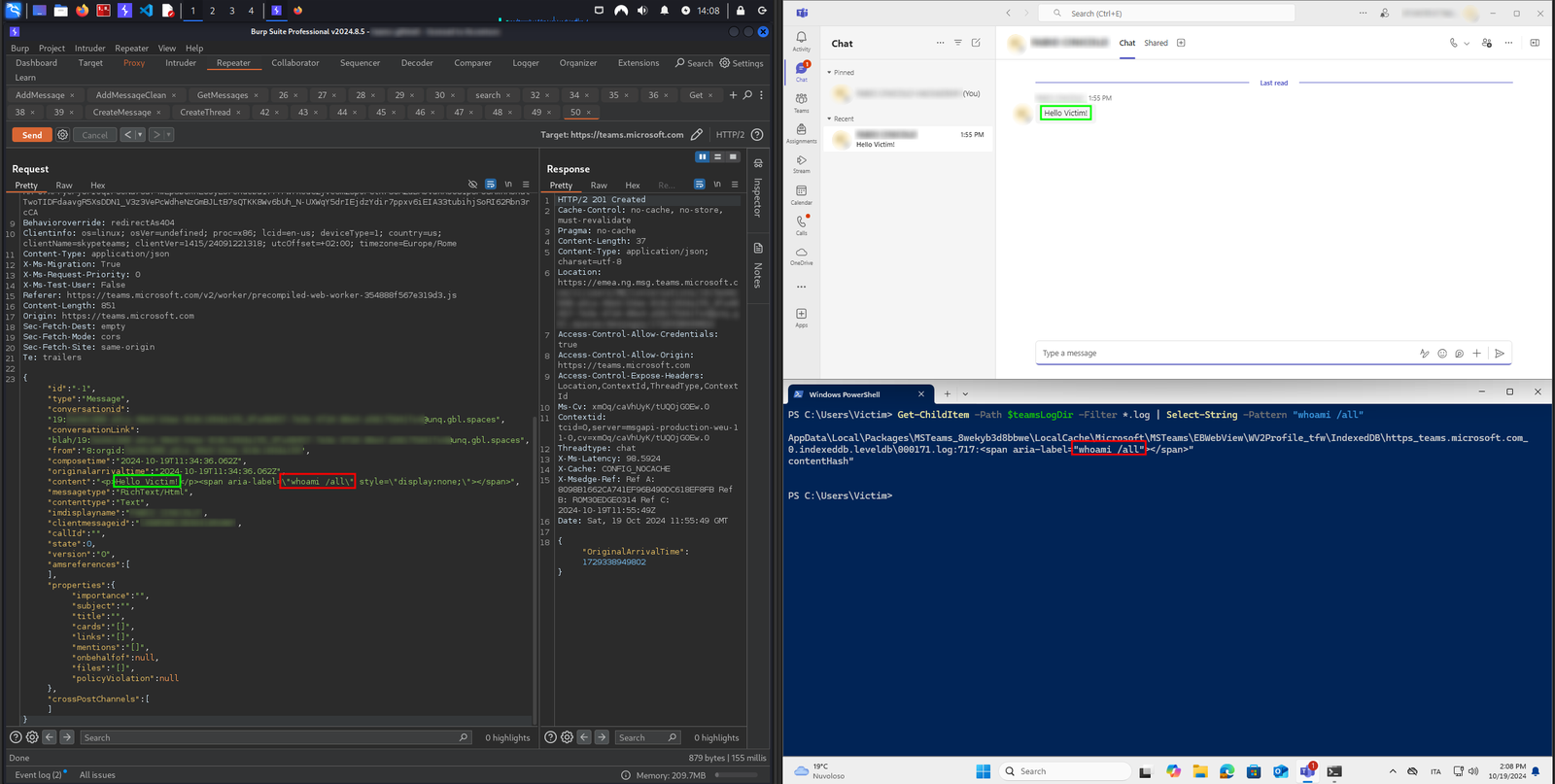This screenshot has width=1555, height=784.
Task: Open Request panel hamburger options menu
Action: pos(526,185)
